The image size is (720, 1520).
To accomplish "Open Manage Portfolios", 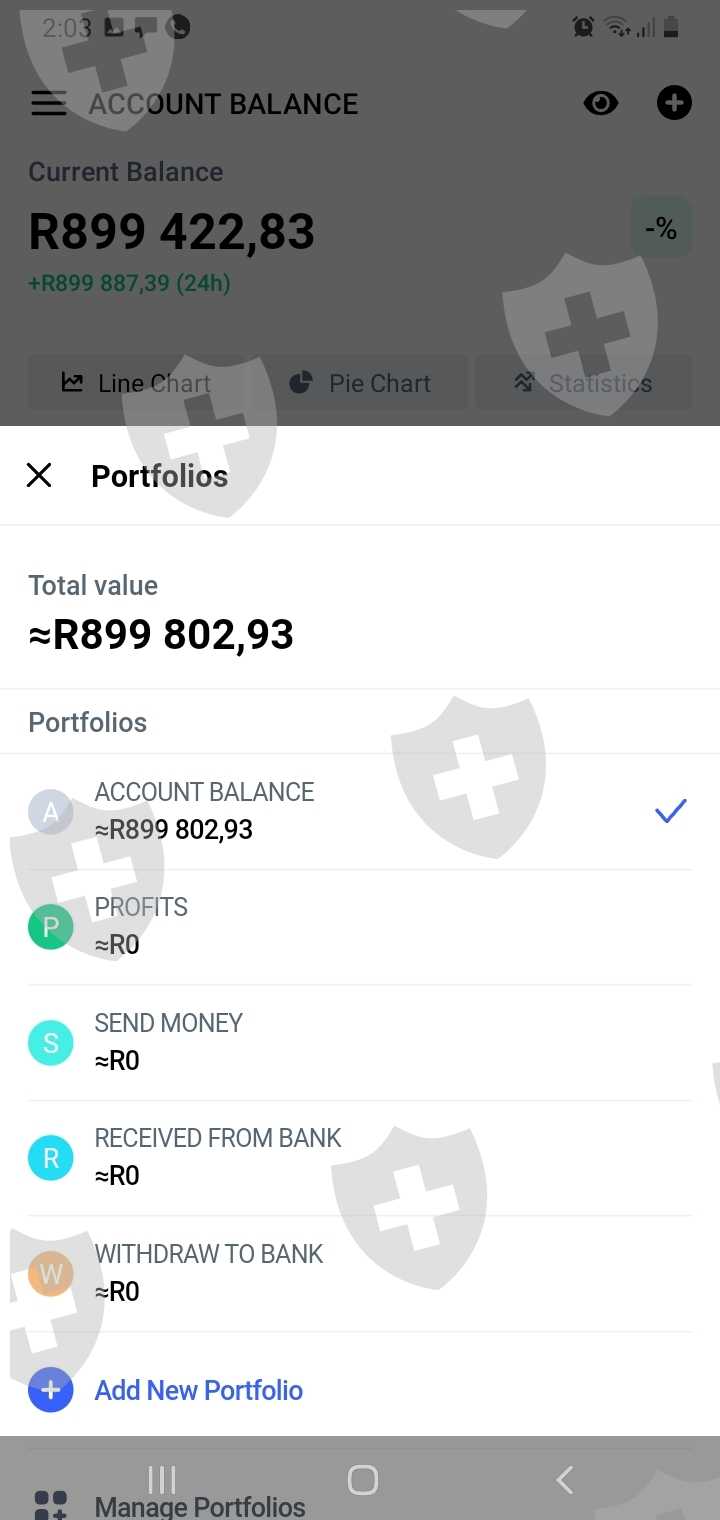I will 200,1507.
